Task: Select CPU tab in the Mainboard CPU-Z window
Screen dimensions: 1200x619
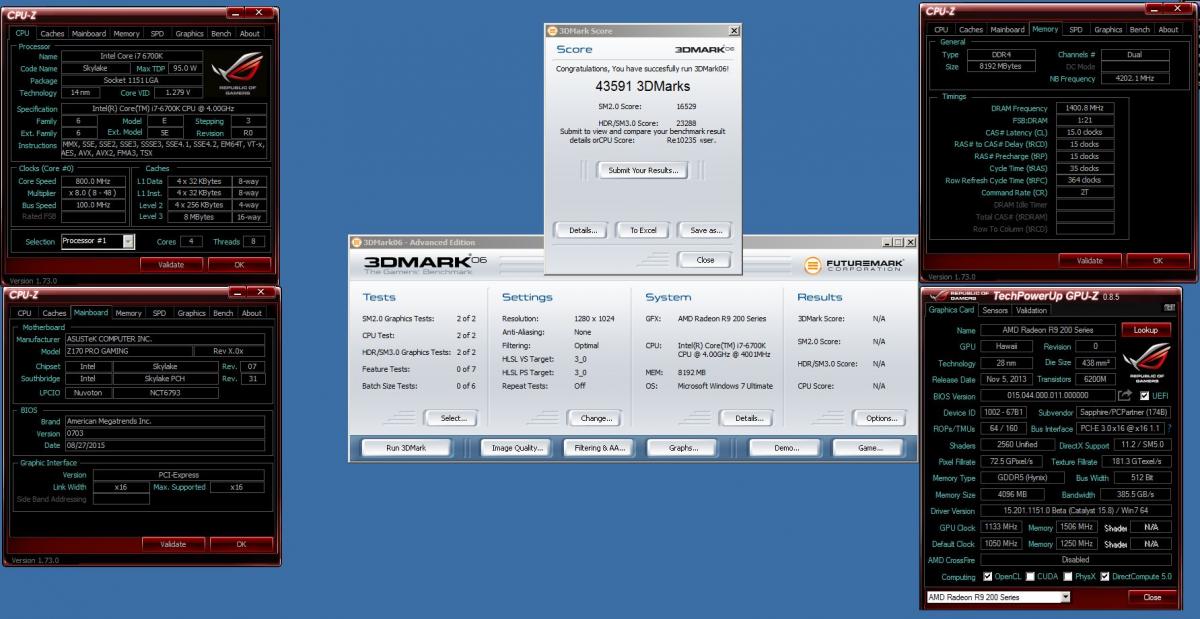Action: coord(23,313)
